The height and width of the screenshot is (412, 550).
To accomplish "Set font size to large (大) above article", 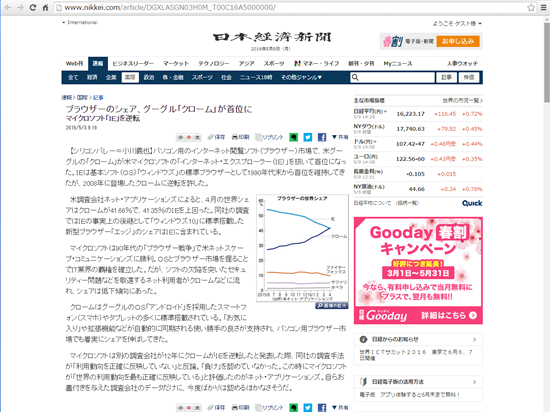I will pos(197,137).
